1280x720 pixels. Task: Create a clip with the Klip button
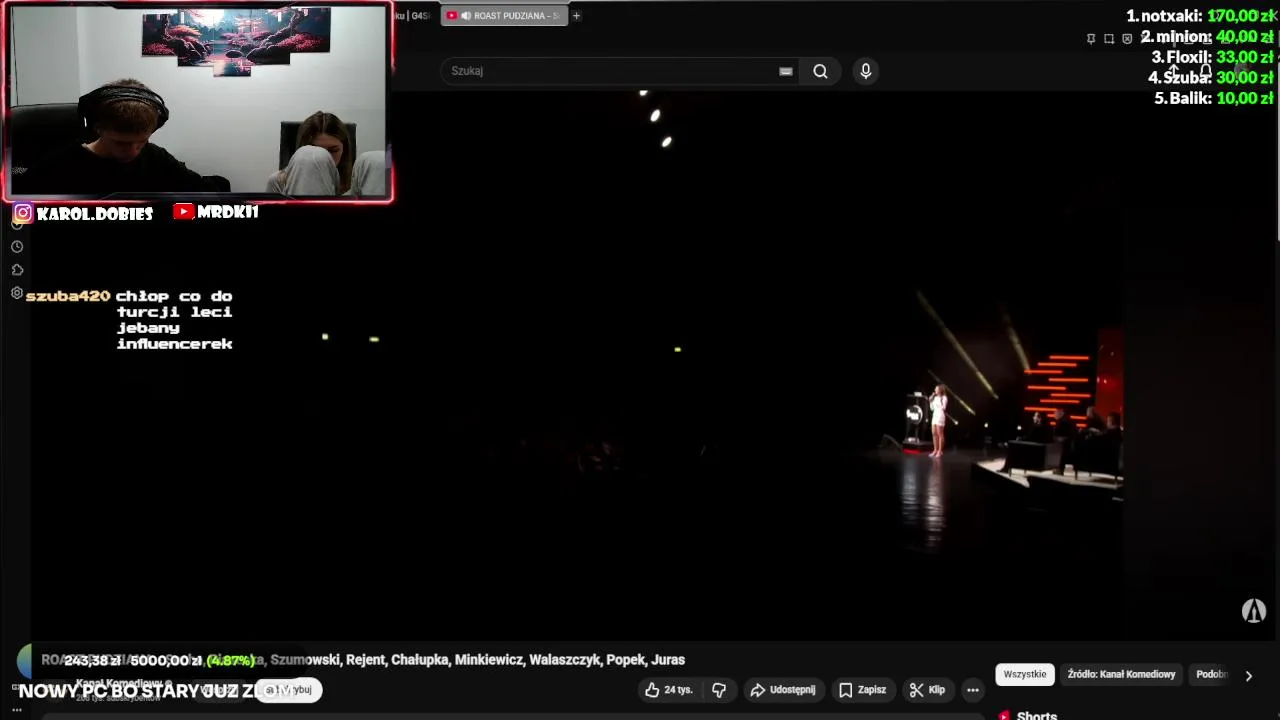tap(927, 690)
